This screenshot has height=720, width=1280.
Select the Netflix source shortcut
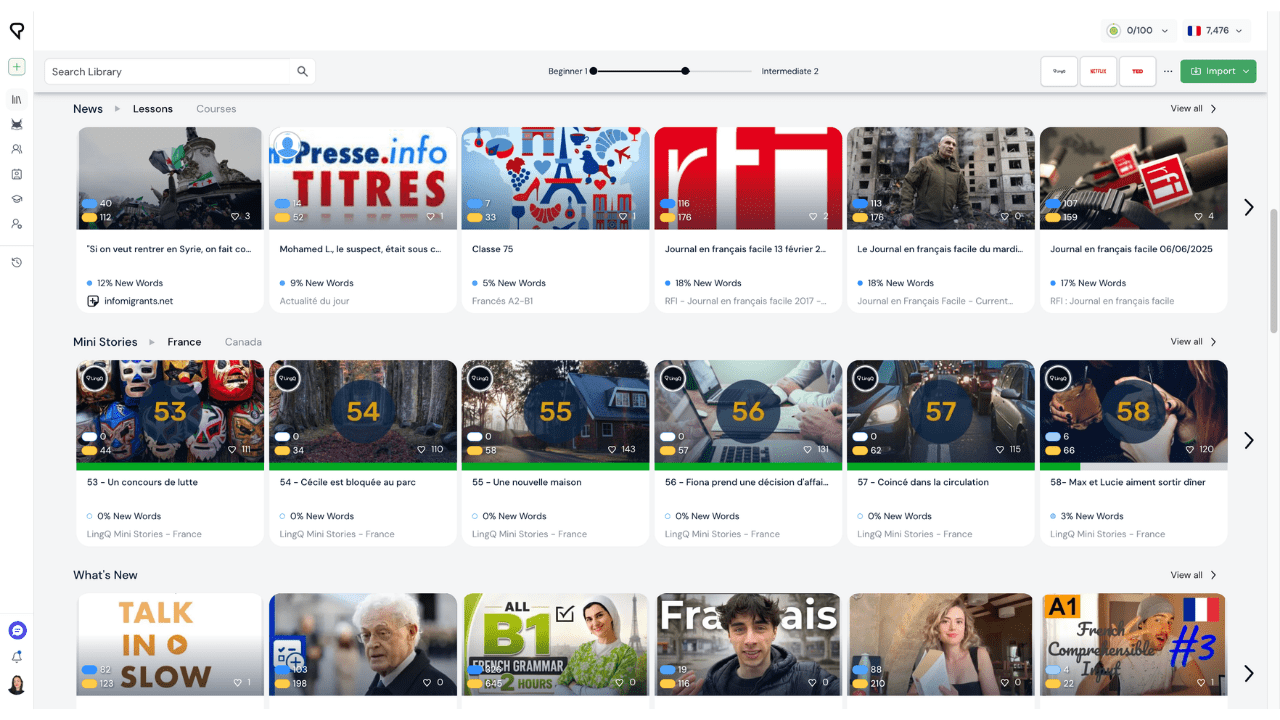[1098, 71]
